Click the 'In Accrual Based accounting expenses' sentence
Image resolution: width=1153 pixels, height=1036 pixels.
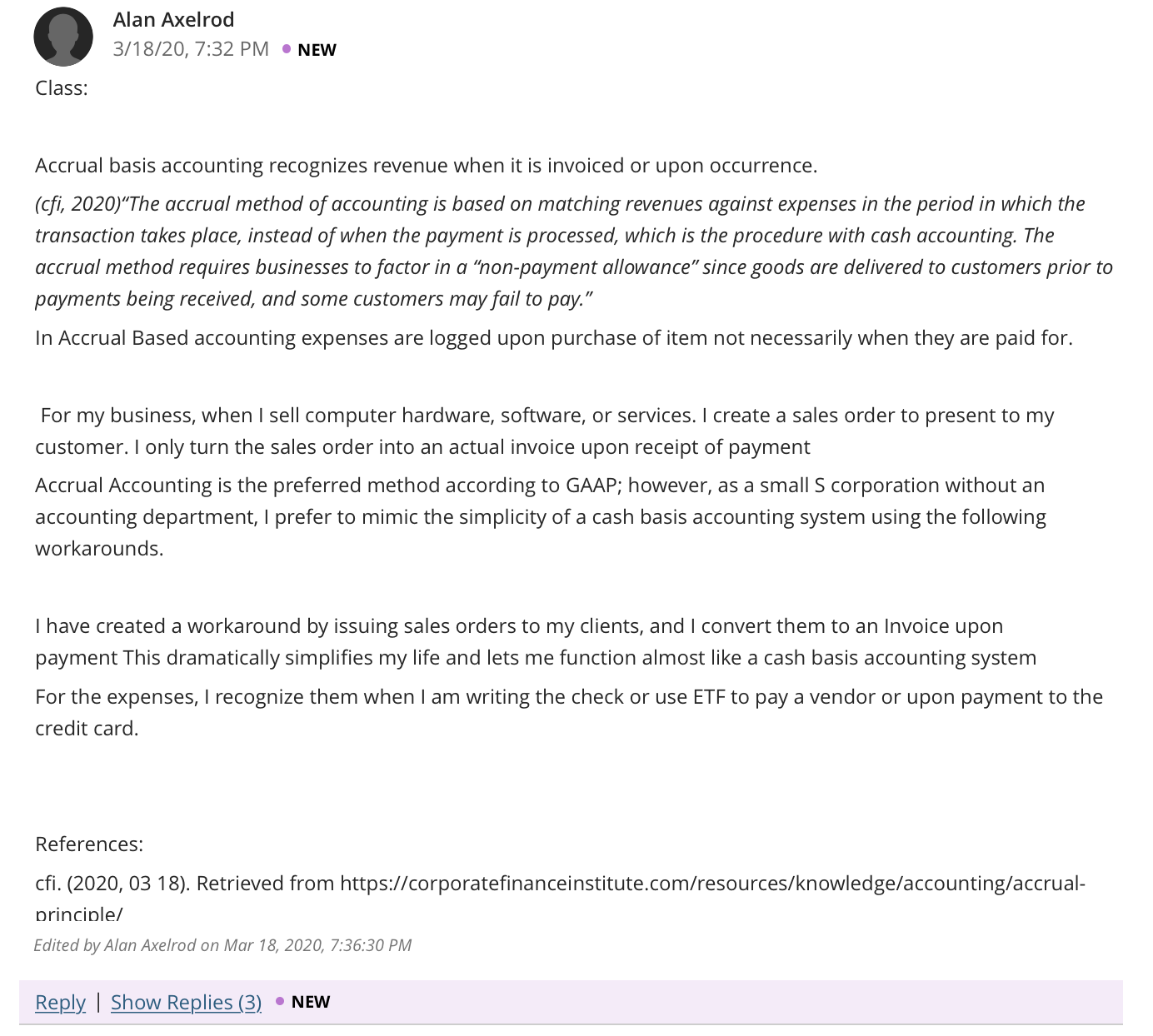[x=554, y=338]
